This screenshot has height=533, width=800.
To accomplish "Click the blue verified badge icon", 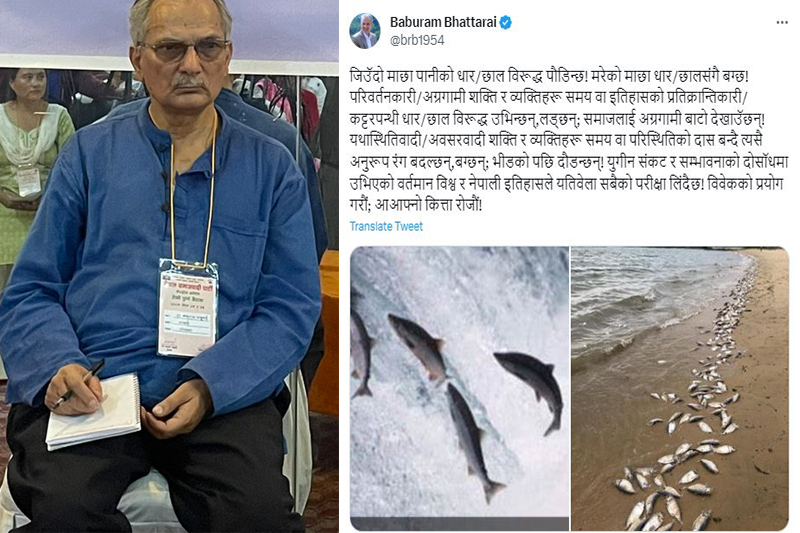I will (506, 22).
